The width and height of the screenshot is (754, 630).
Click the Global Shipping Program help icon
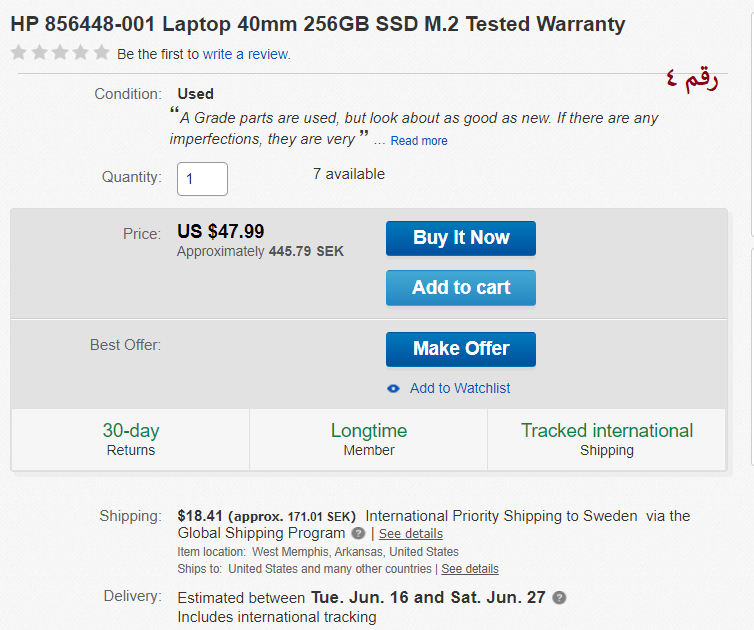coord(358,534)
